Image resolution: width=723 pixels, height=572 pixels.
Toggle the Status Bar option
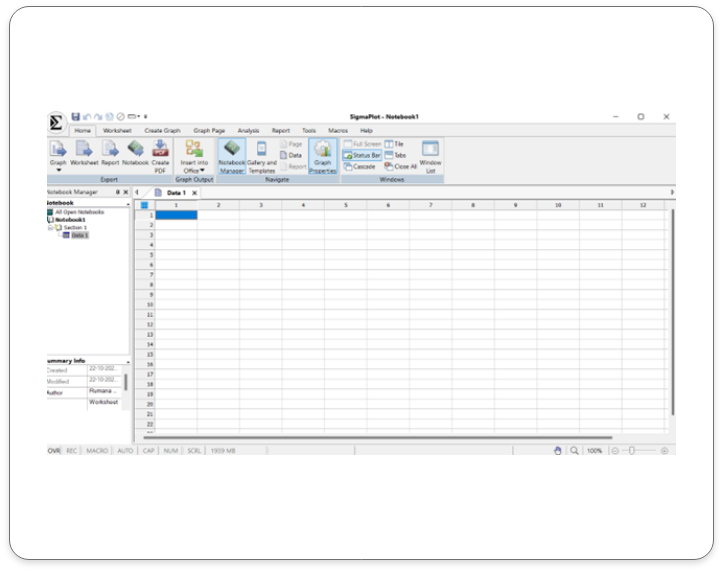coord(361,155)
